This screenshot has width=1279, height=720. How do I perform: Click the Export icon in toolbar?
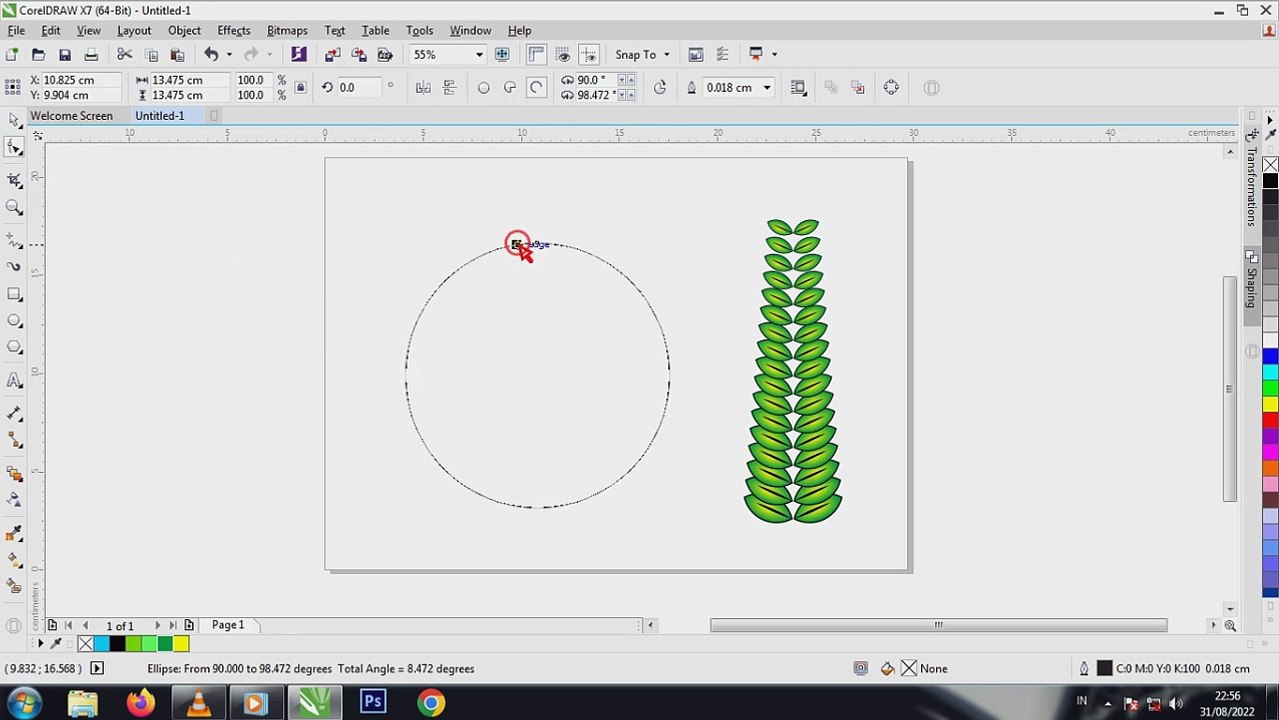point(359,55)
